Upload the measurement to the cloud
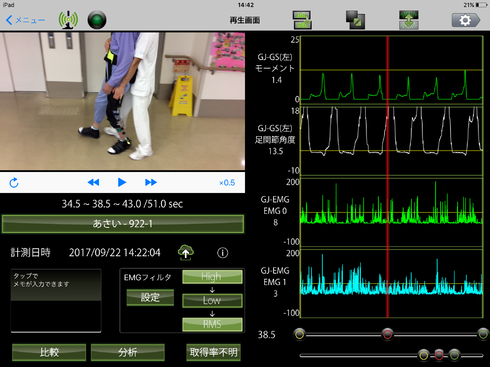Screen dimensions: 490x367 (186, 252)
